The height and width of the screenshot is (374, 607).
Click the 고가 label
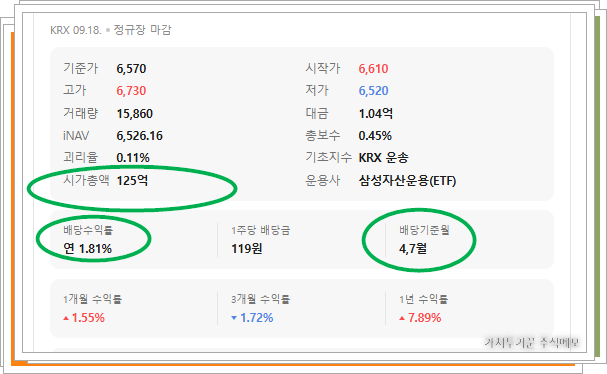click(75, 91)
